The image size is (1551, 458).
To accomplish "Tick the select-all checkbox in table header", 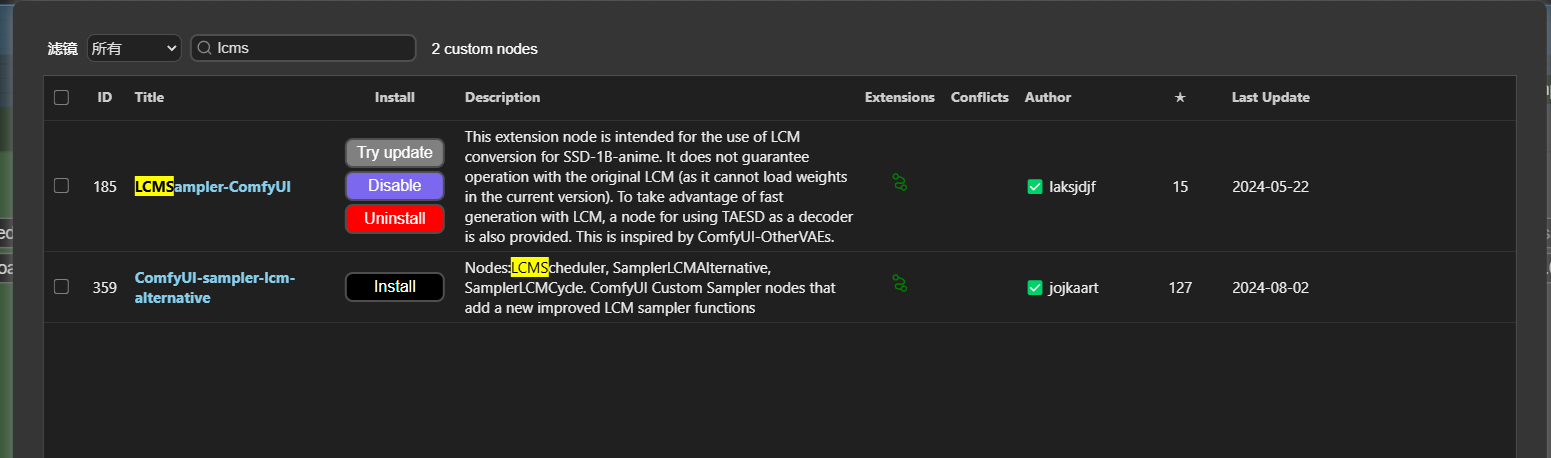I will [62, 97].
